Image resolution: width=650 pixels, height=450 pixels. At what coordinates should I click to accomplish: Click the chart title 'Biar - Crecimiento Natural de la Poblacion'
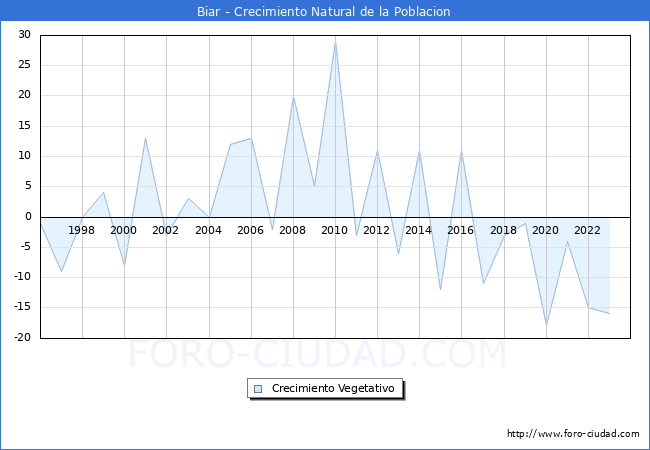(323, 12)
